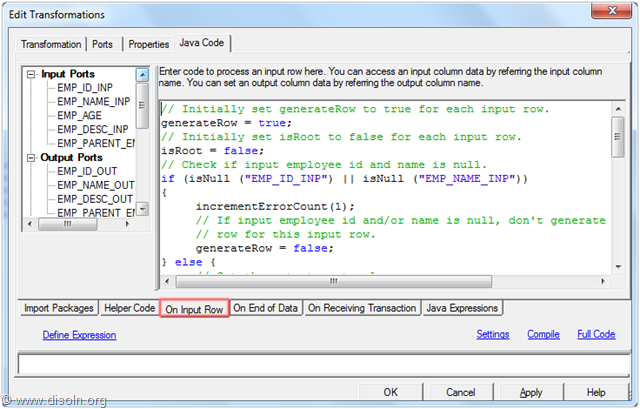Open the Helper Code tab
640x409 pixels.
129,308
